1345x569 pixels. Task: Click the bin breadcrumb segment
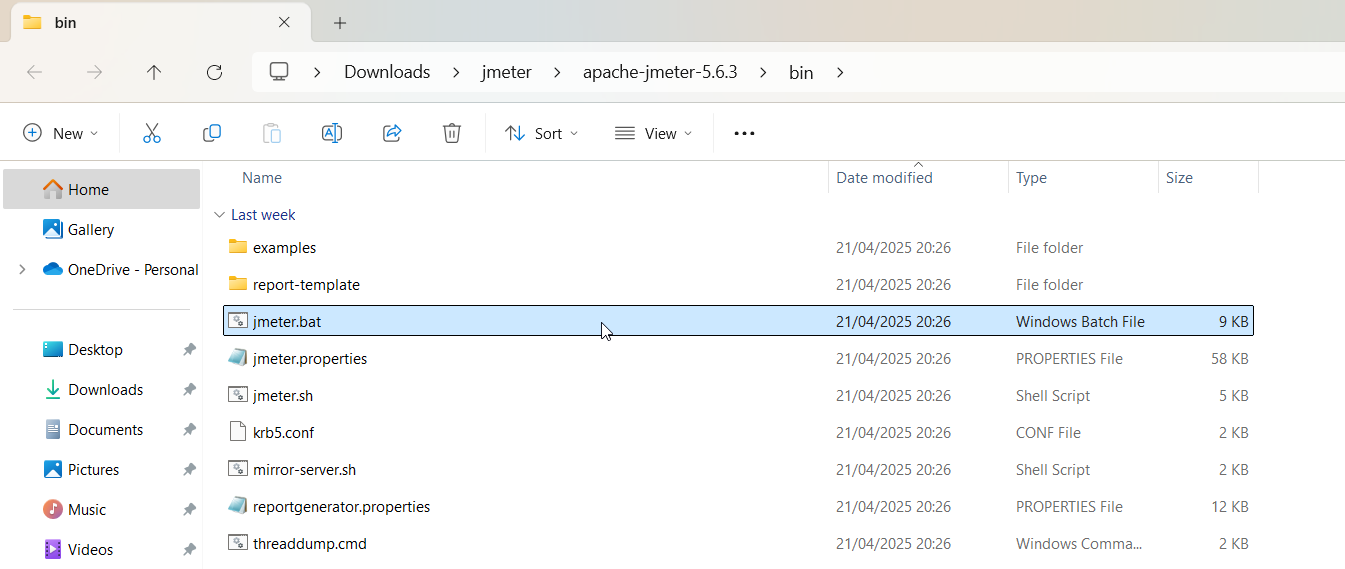click(x=801, y=72)
